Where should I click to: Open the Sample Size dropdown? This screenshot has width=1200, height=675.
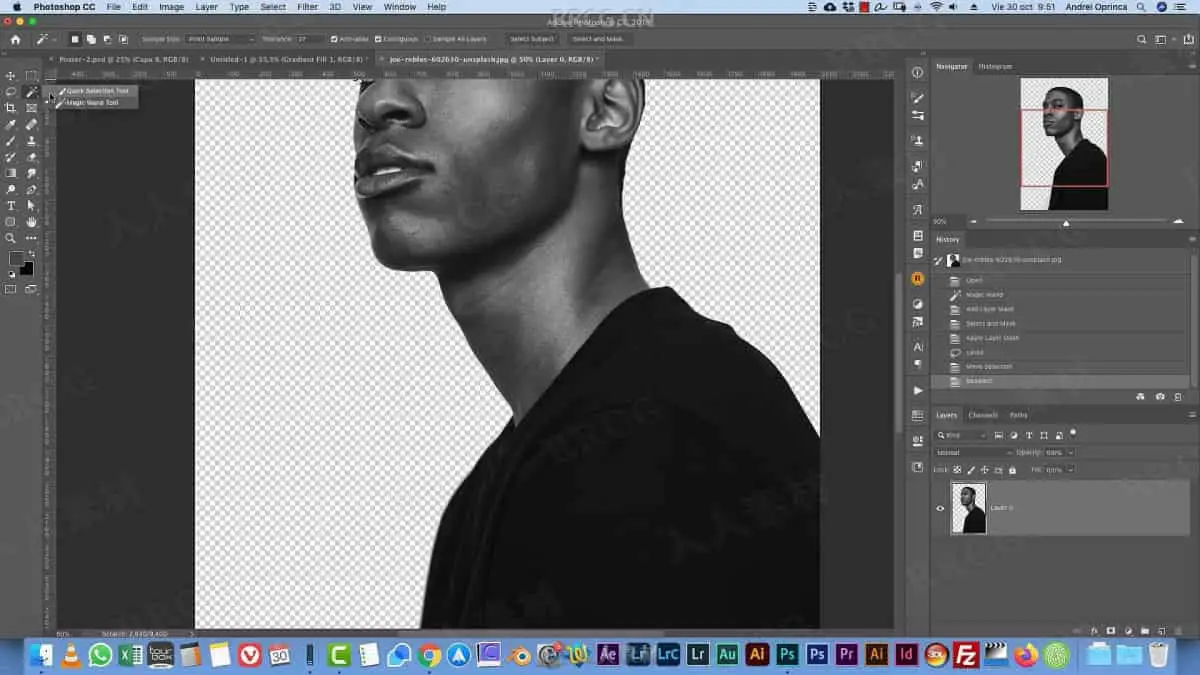[x=221, y=39]
